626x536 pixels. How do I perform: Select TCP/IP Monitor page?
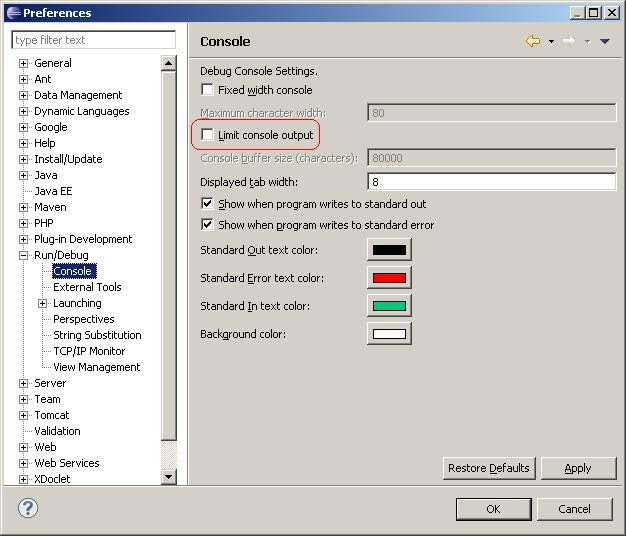[89, 351]
